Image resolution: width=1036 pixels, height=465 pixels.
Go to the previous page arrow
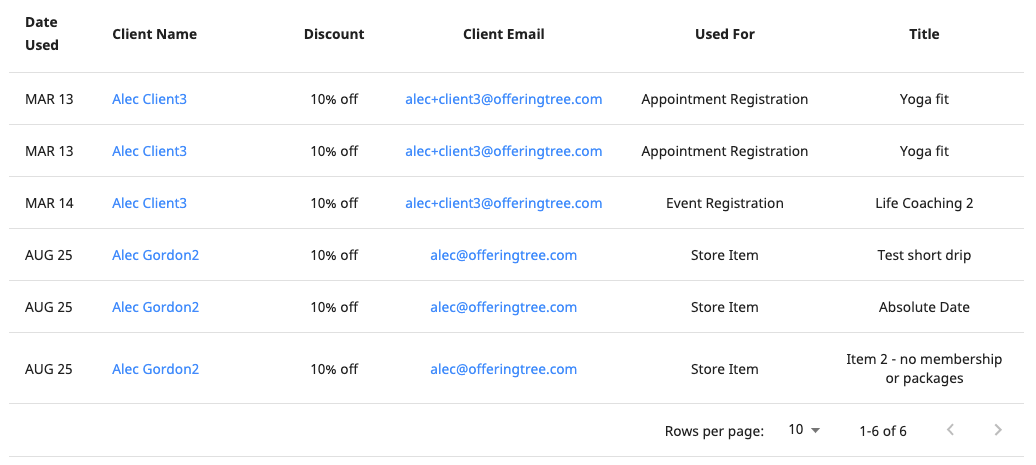[x=950, y=430]
